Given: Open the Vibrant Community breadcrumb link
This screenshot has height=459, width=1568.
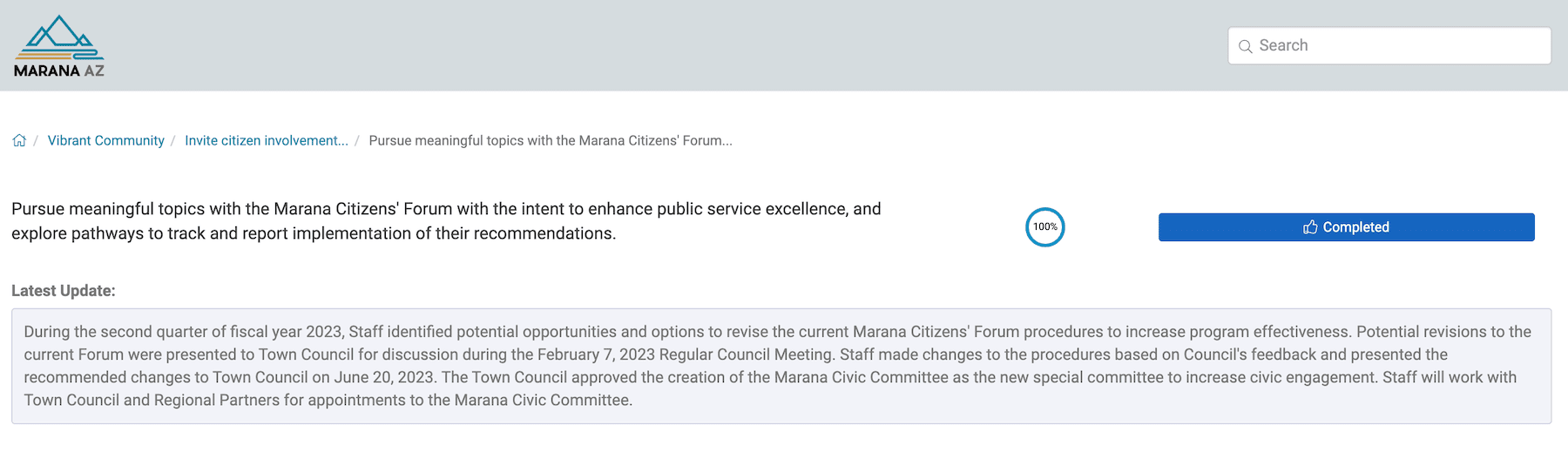Looking at the screenshot, I should 105,140.
